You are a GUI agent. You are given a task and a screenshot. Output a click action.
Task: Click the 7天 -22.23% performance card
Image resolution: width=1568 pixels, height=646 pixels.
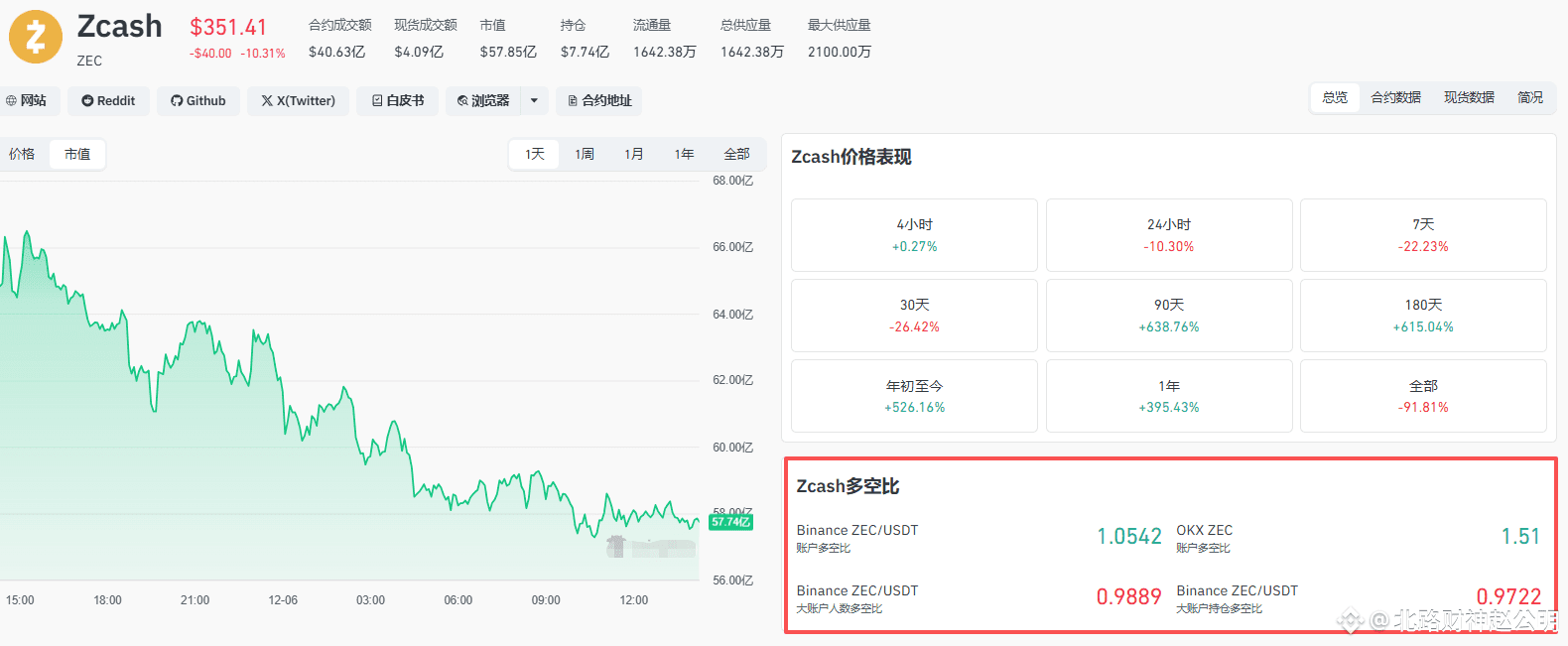pyautogui.click(x=1423, y=235)
